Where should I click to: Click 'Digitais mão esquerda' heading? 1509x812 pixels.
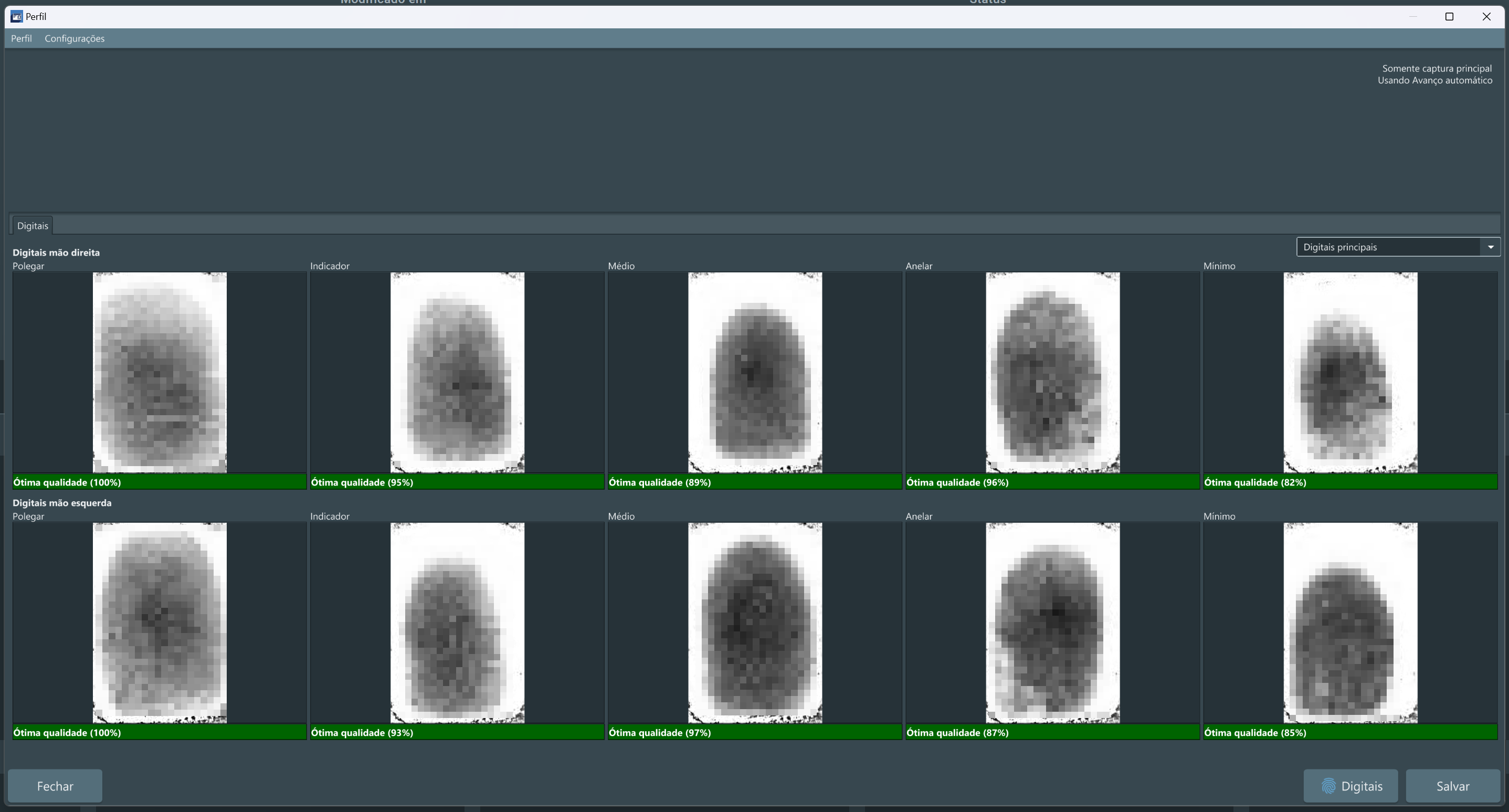click(x=62, y=503)
